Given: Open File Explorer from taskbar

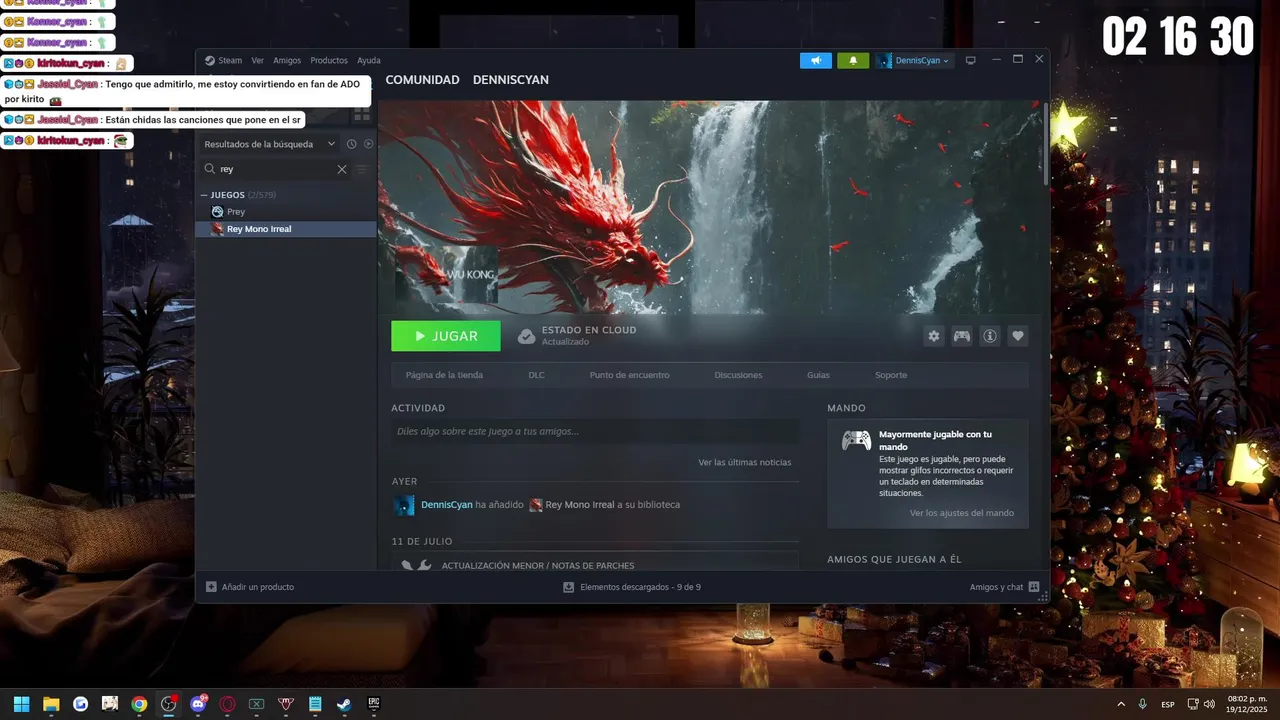Looking at the screenshot, I should (x=51, y=704).
